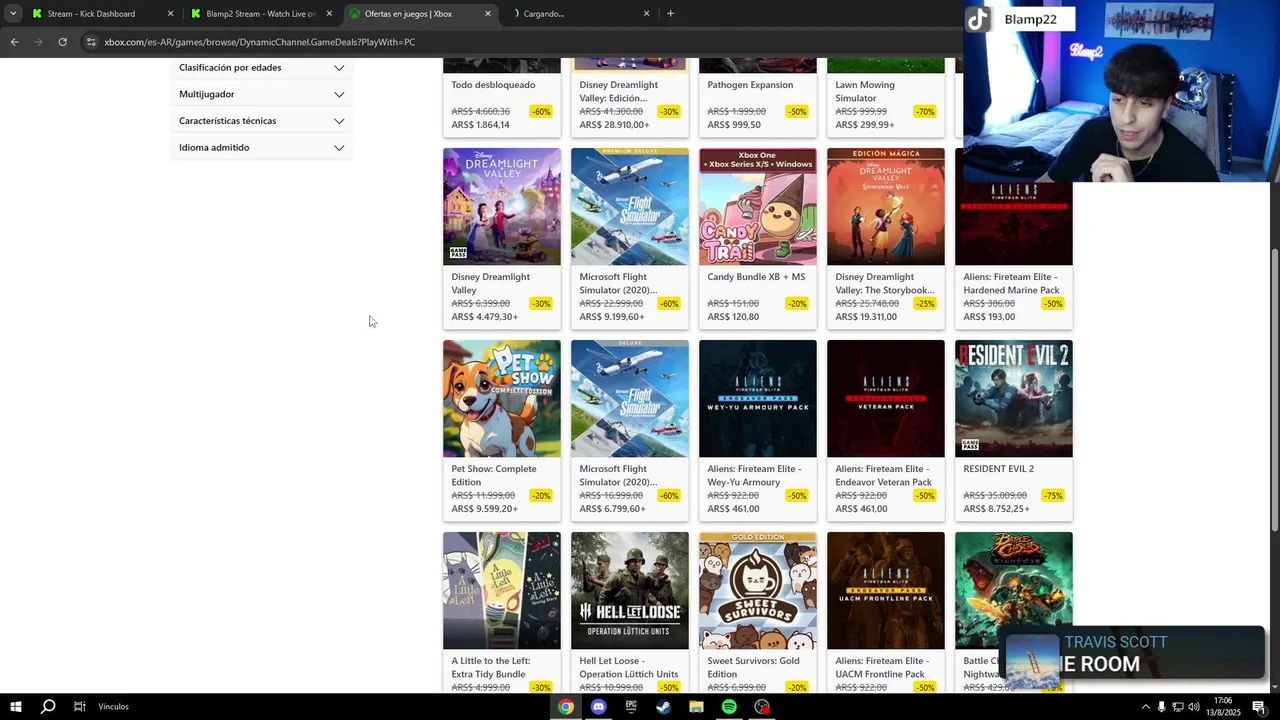Open Windows taskbar search
1280x720 pixels.
click(x=48, y=707)
